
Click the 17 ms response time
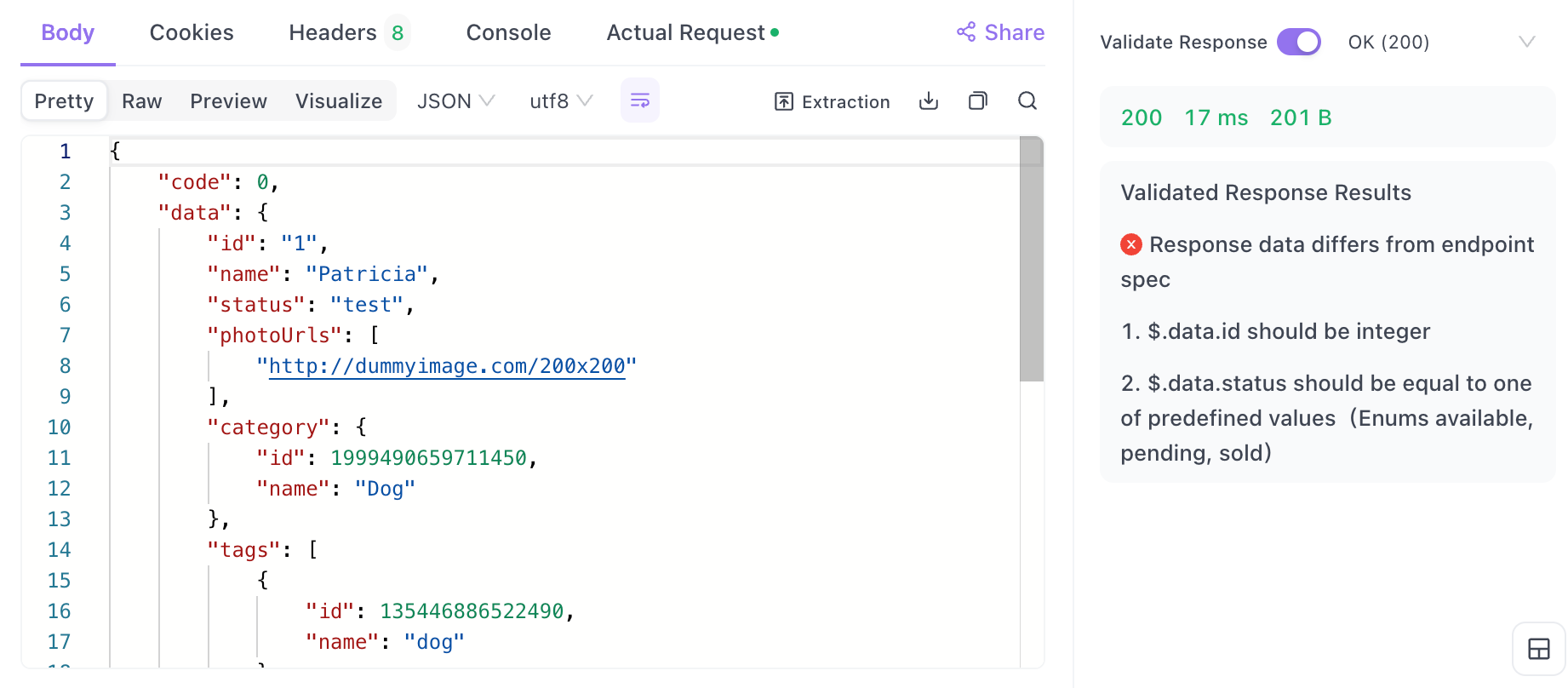[x=1216, y=118]
